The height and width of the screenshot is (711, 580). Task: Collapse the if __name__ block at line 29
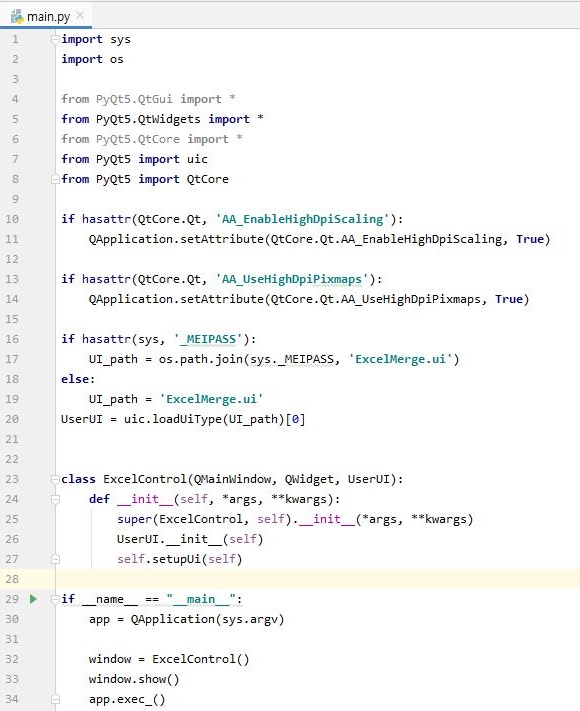pos(55,599)
